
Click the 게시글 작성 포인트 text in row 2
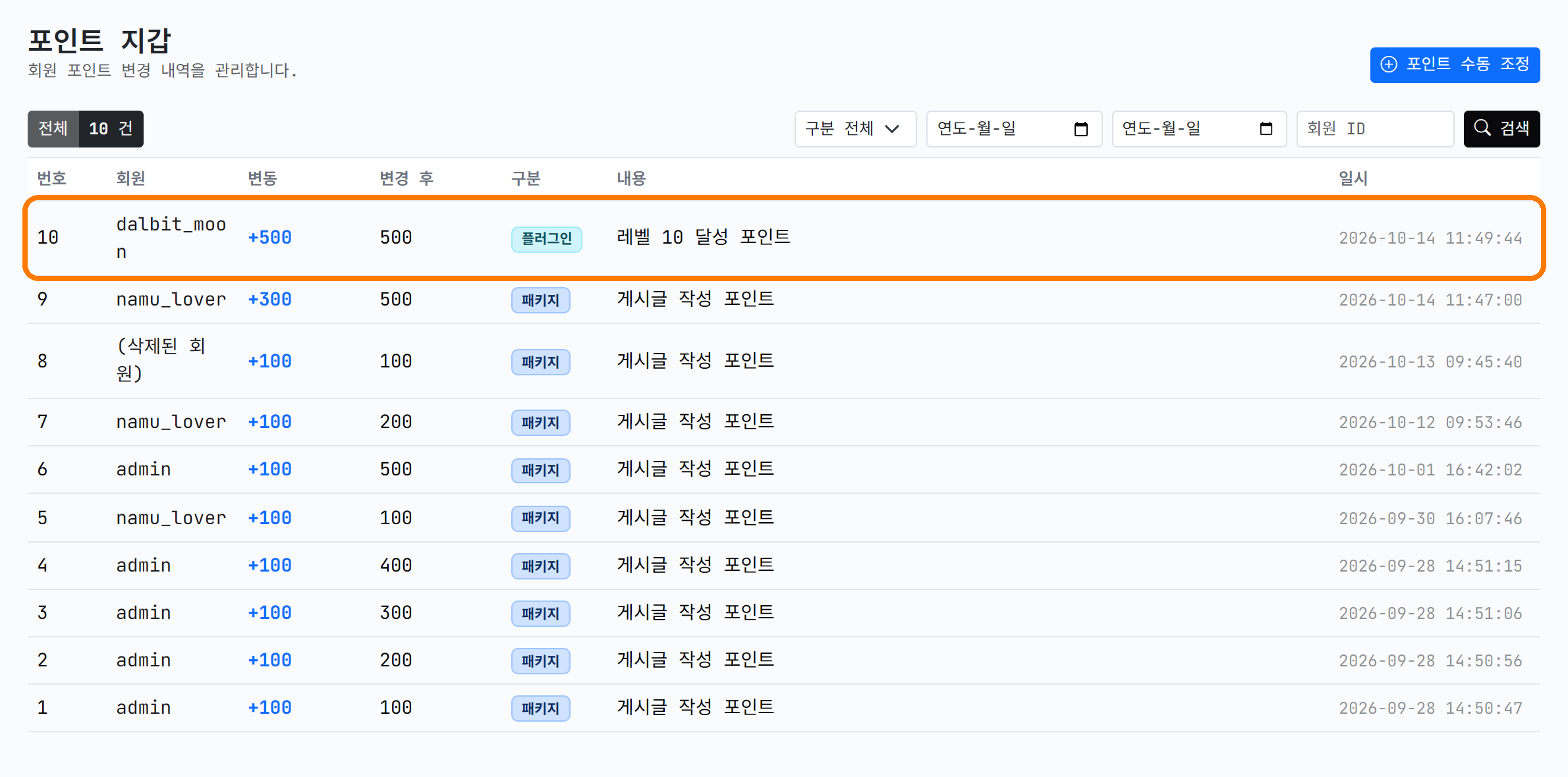(695, 660)
